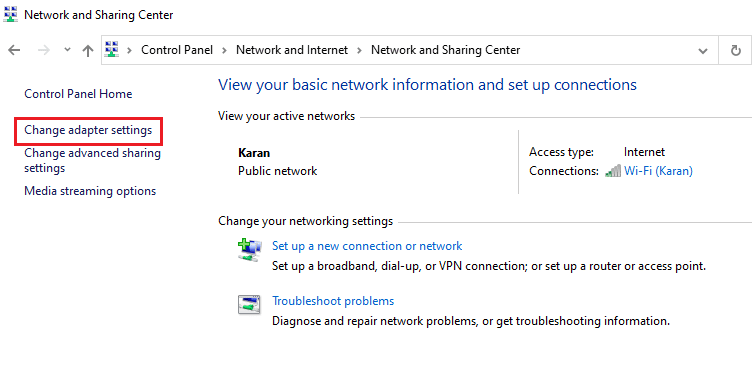752x372 pixels.
Task: Select the Network and Internet breadcrumb
Action: (x=292, y=50)
